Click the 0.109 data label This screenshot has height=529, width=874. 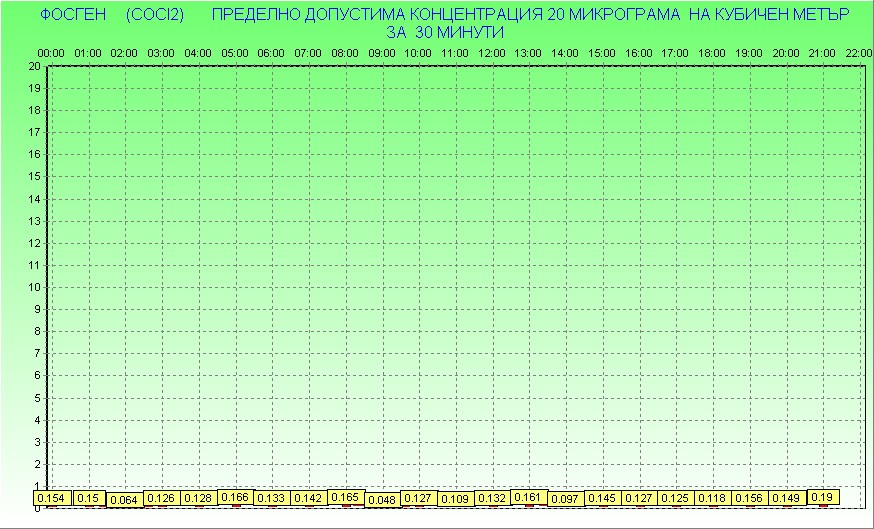pos(455,499)
